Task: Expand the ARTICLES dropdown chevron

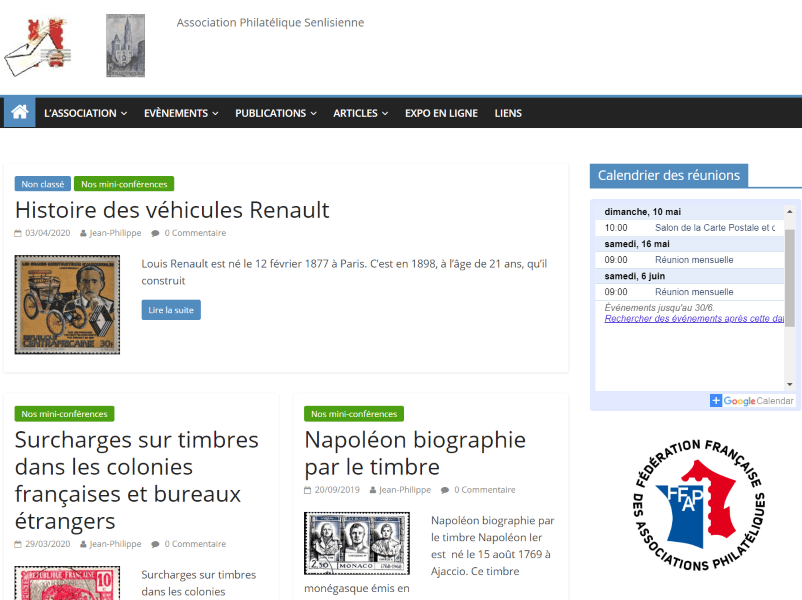Action: click(385, 114)
